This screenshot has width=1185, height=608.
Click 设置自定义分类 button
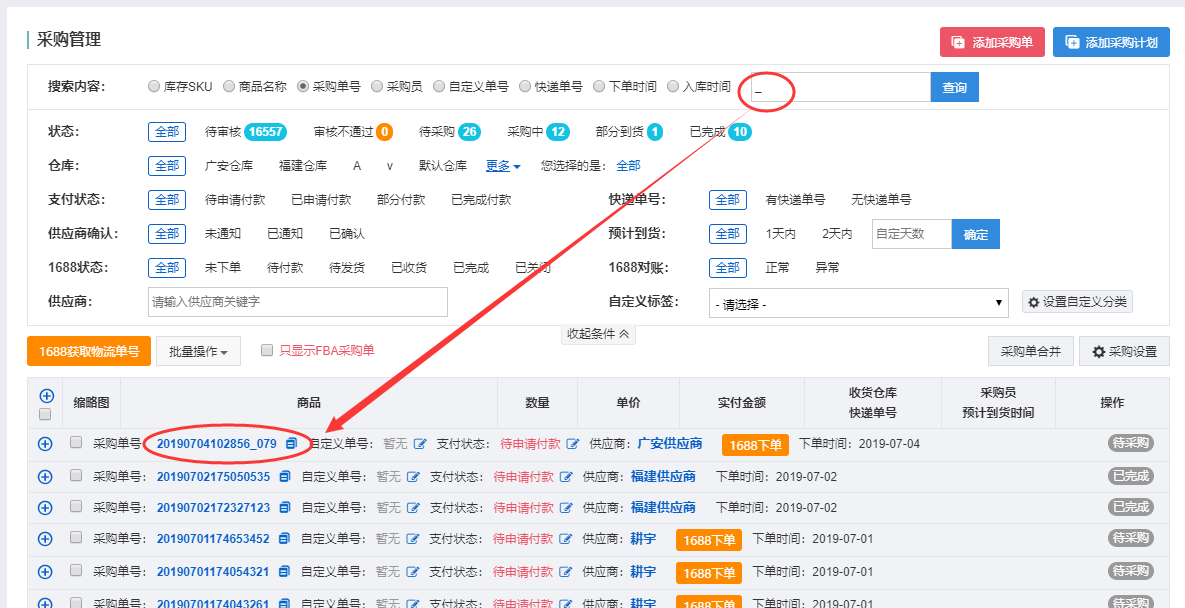tap(1078, 302)
